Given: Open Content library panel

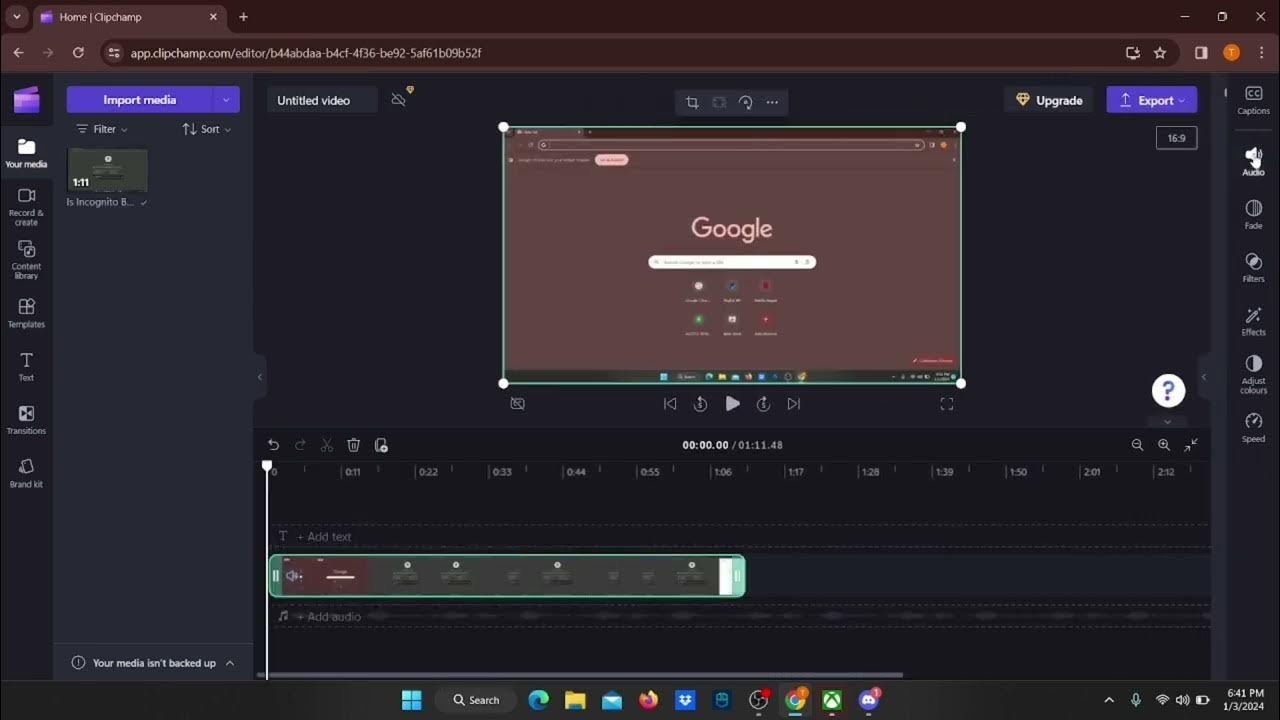Looking at the screenshot, I should click(26, 260).
